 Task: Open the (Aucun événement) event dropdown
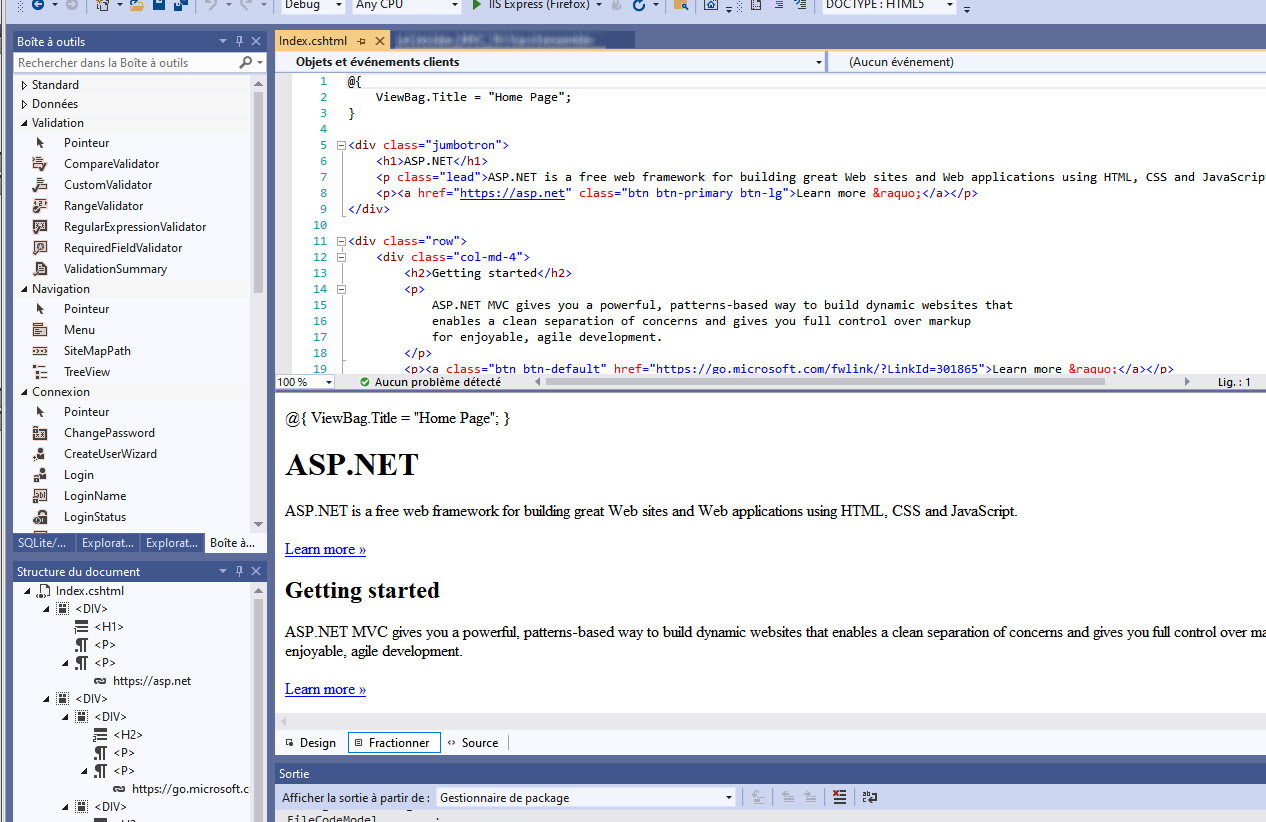click(1046, 62)
